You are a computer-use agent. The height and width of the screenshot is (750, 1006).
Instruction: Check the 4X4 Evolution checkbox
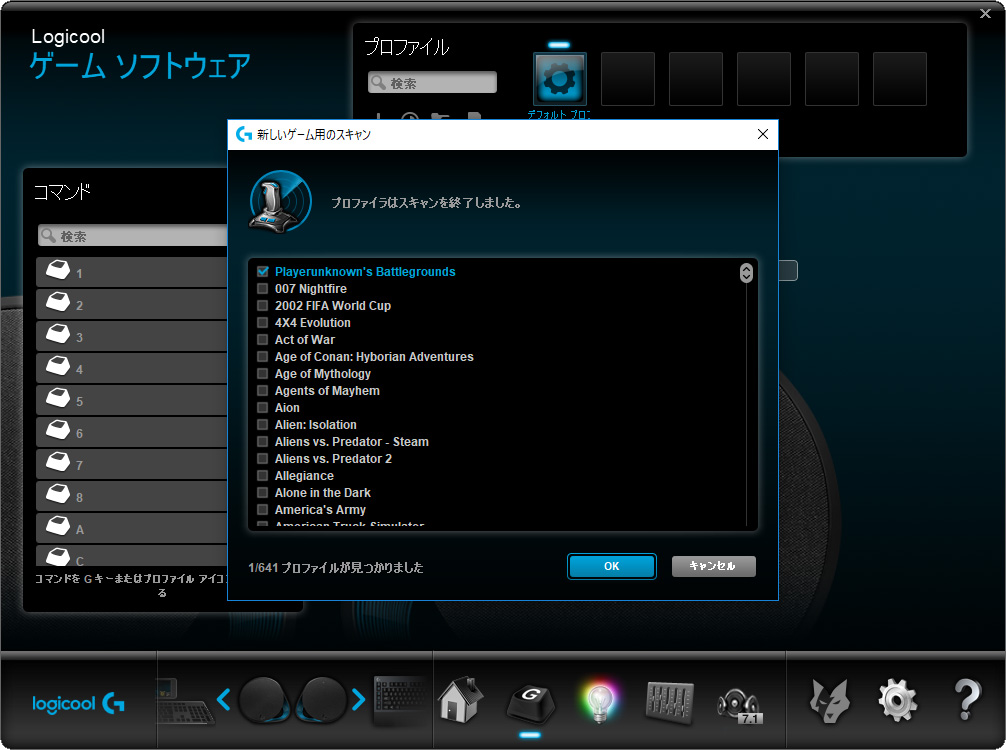pos(262,323)
